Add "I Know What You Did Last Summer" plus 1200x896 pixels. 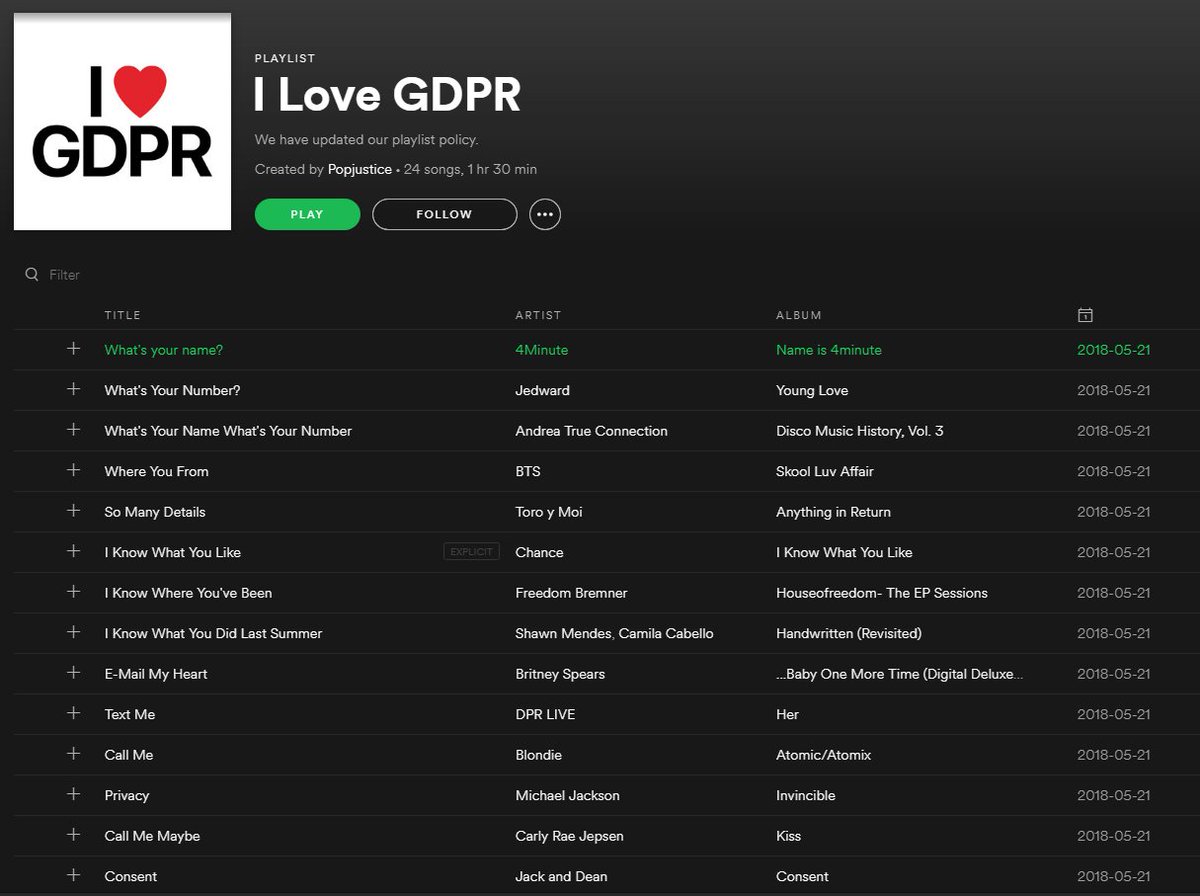tap(73, 632)
